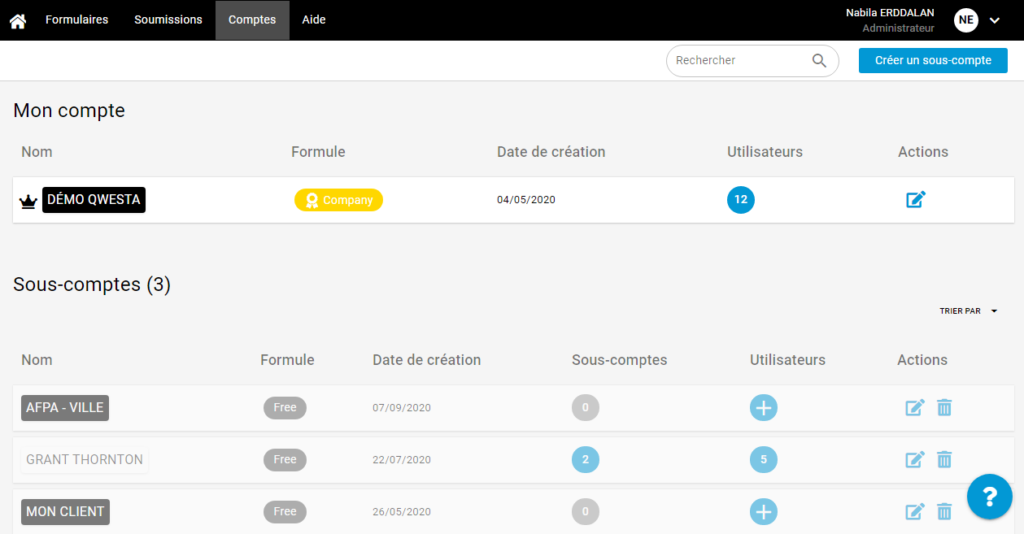This screenshot has width=1024, height=534.
Task: Edit the GRANT THORNTON sub-account
Action: pyautogui.click(x=914, y=460)
